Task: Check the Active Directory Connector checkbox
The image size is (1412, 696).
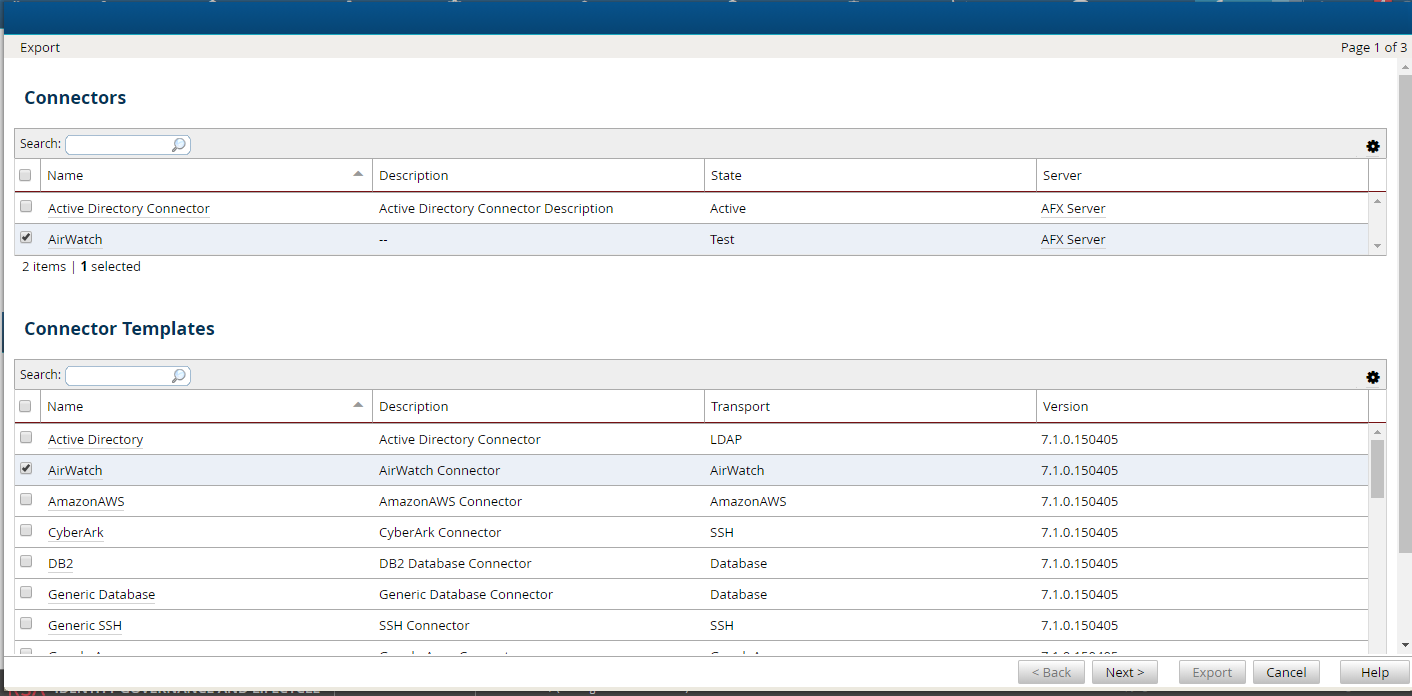Action: [26, 206]
